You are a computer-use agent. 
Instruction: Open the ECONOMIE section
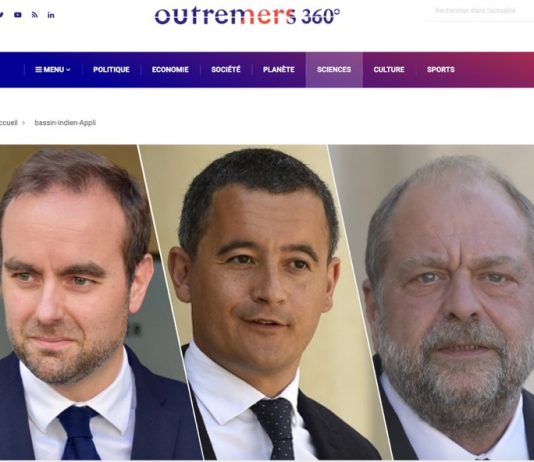tap(170, 69)
